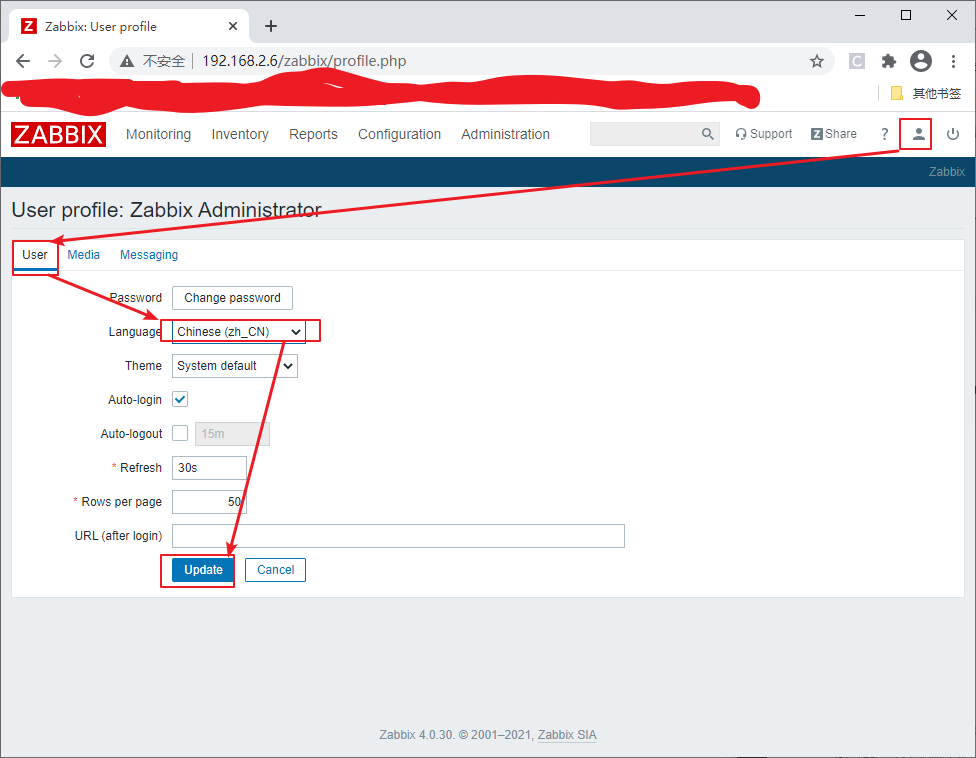The width and height of the screenshot is (976, 758).
Task: Open the Theme dropdown
Action: (235, 366)
